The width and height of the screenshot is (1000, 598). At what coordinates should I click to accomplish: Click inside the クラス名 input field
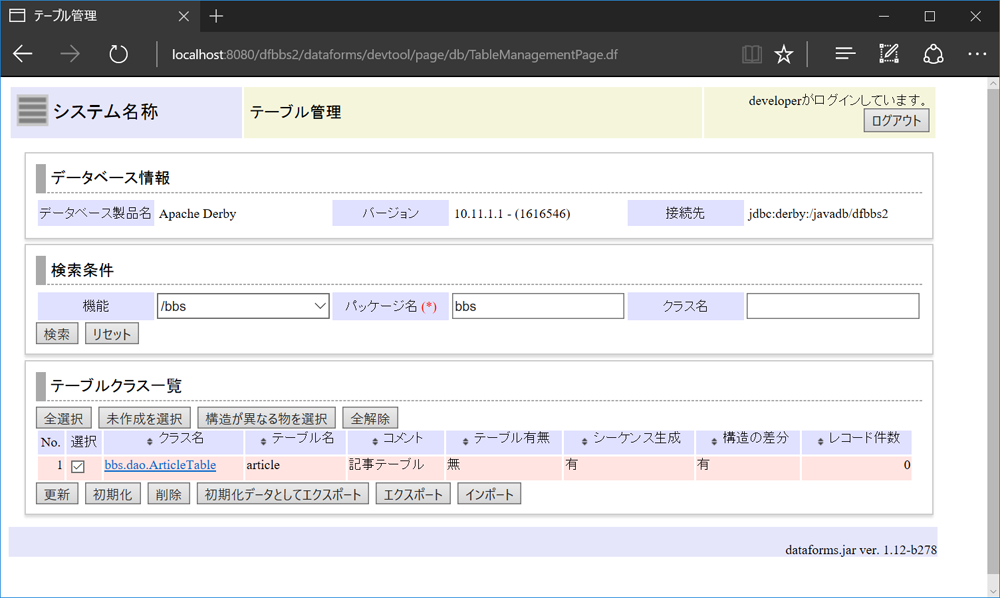click(x=832, y=305)
